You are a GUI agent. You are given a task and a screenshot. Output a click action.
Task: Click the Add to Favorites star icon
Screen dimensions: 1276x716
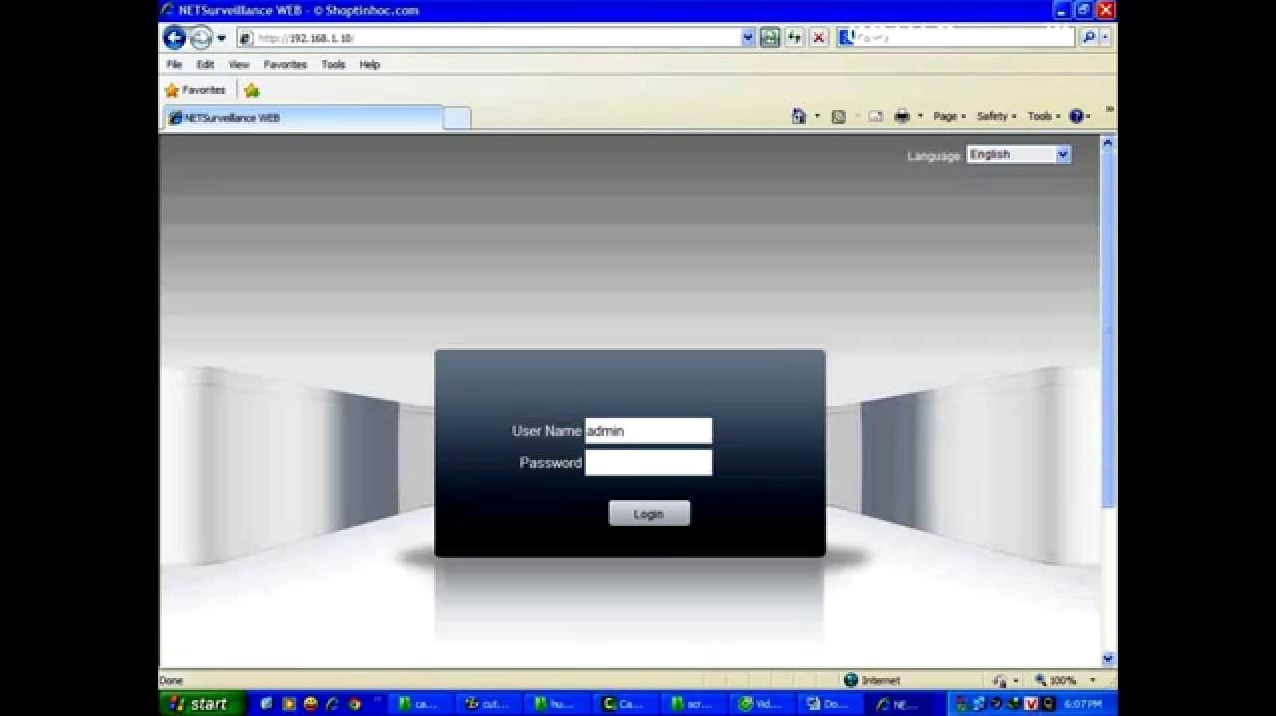click(252, 90)
